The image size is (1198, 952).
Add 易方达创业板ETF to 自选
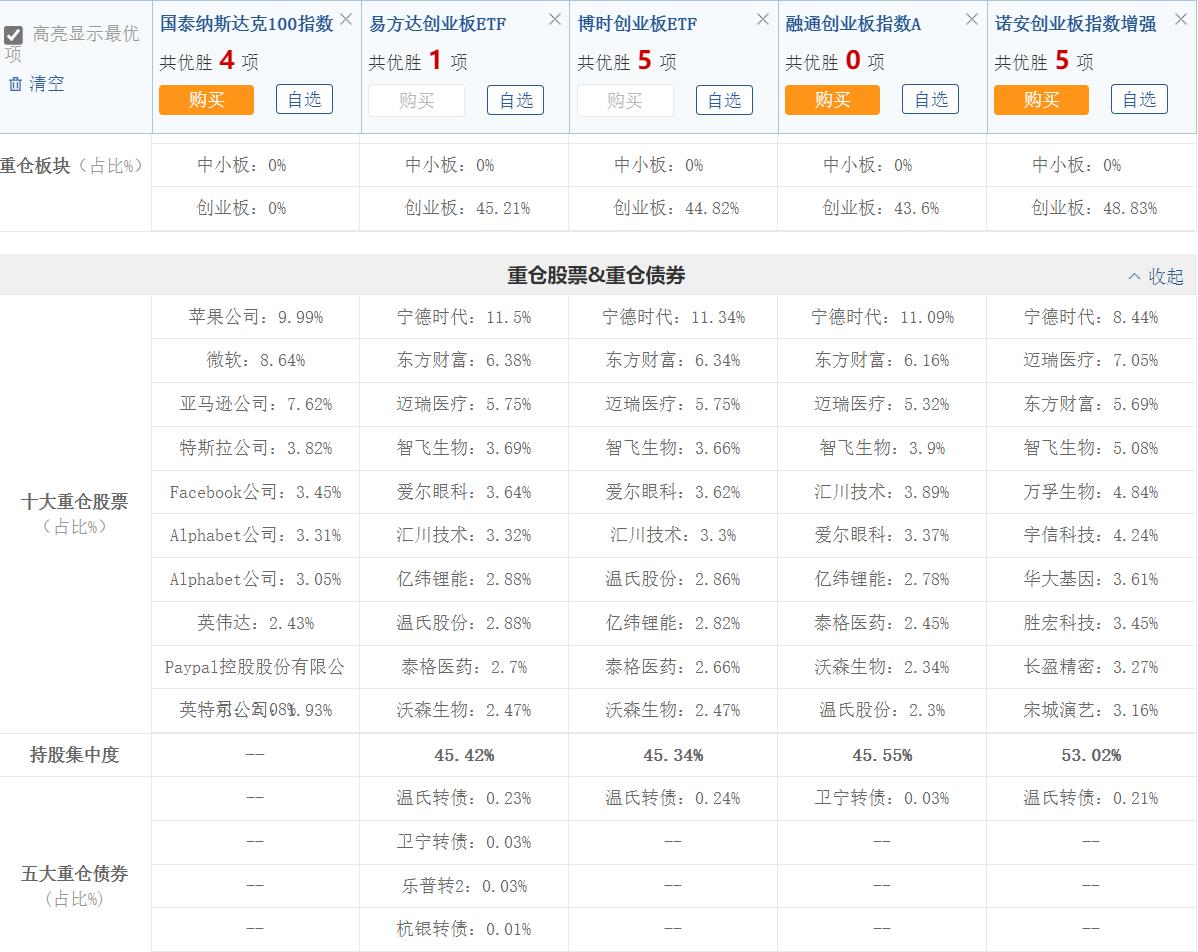point(515,100)
